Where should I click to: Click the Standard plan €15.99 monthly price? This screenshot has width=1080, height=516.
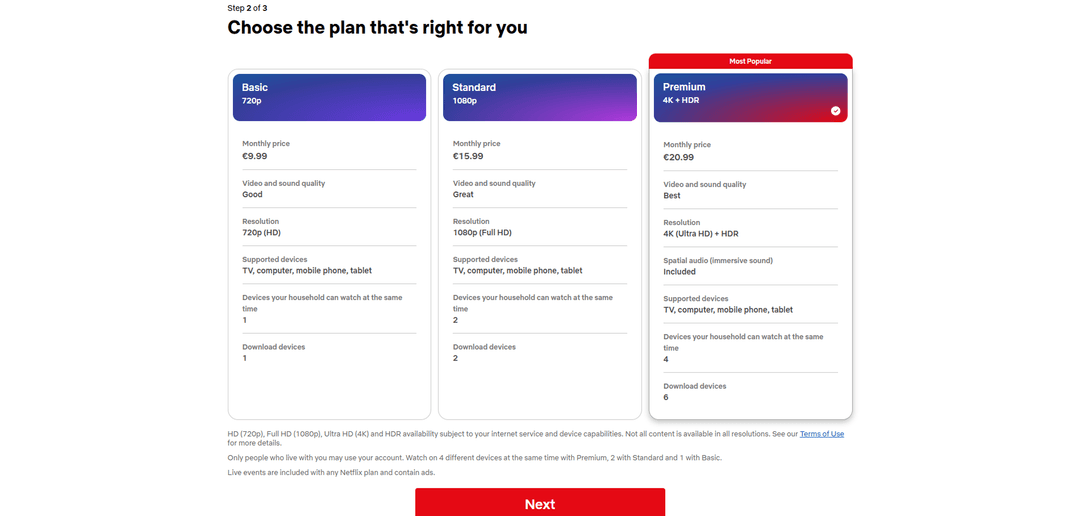468,156
